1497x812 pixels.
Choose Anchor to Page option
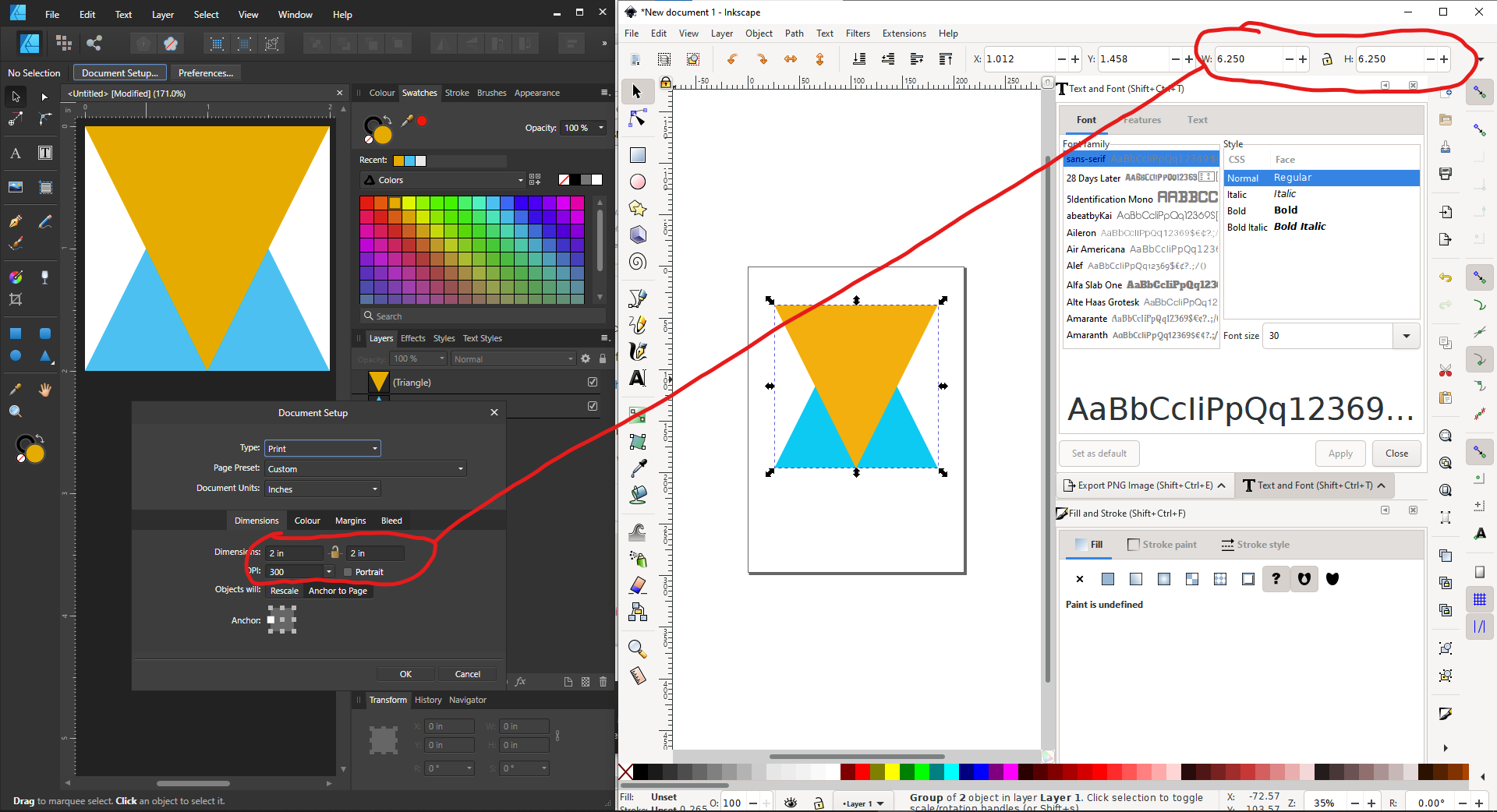tap(338, 591)
